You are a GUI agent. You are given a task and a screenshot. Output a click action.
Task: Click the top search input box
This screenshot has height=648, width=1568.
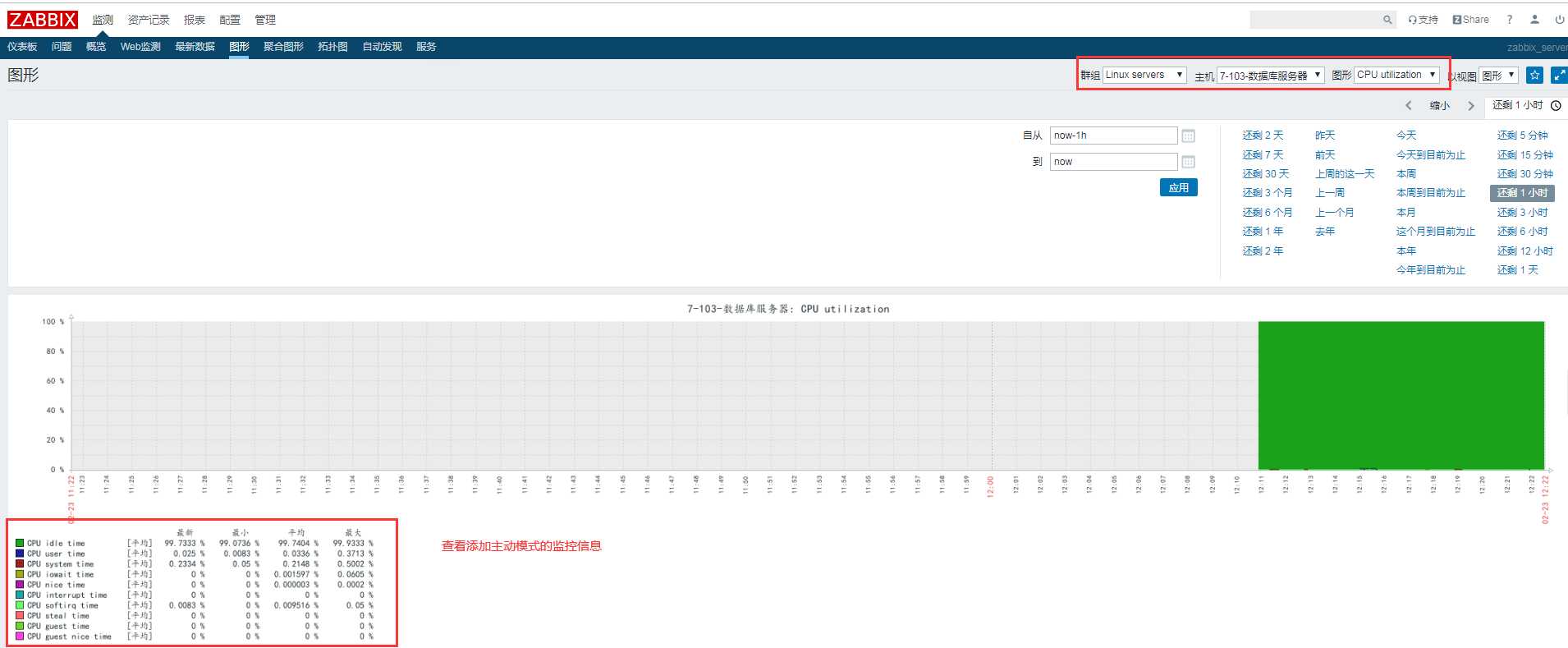click(x=1314, y=20)
